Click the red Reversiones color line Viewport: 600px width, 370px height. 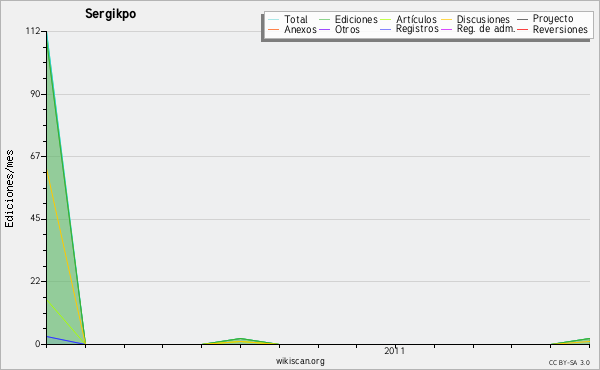522,29
